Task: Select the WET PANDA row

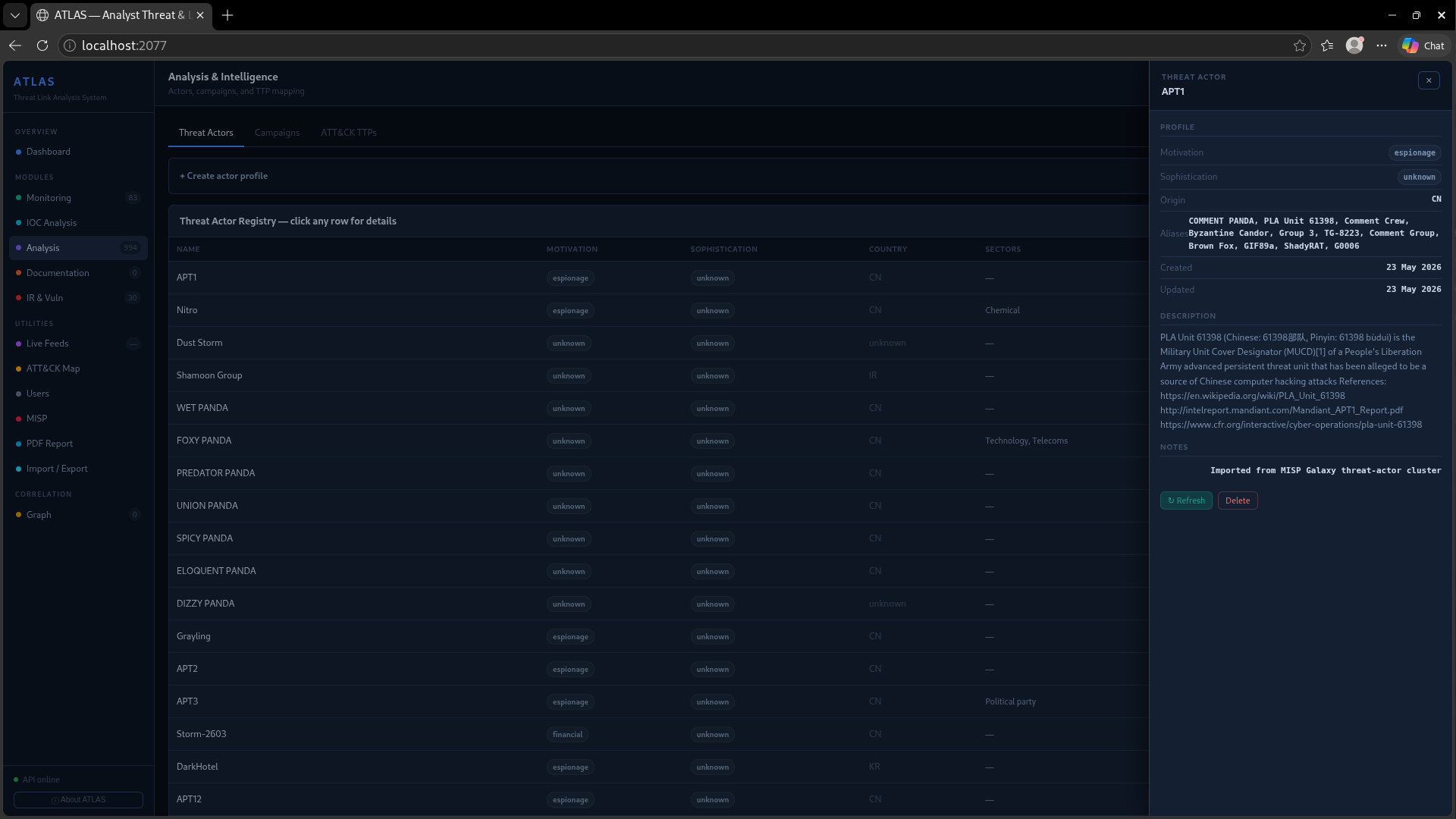Action: coord(658,408)
